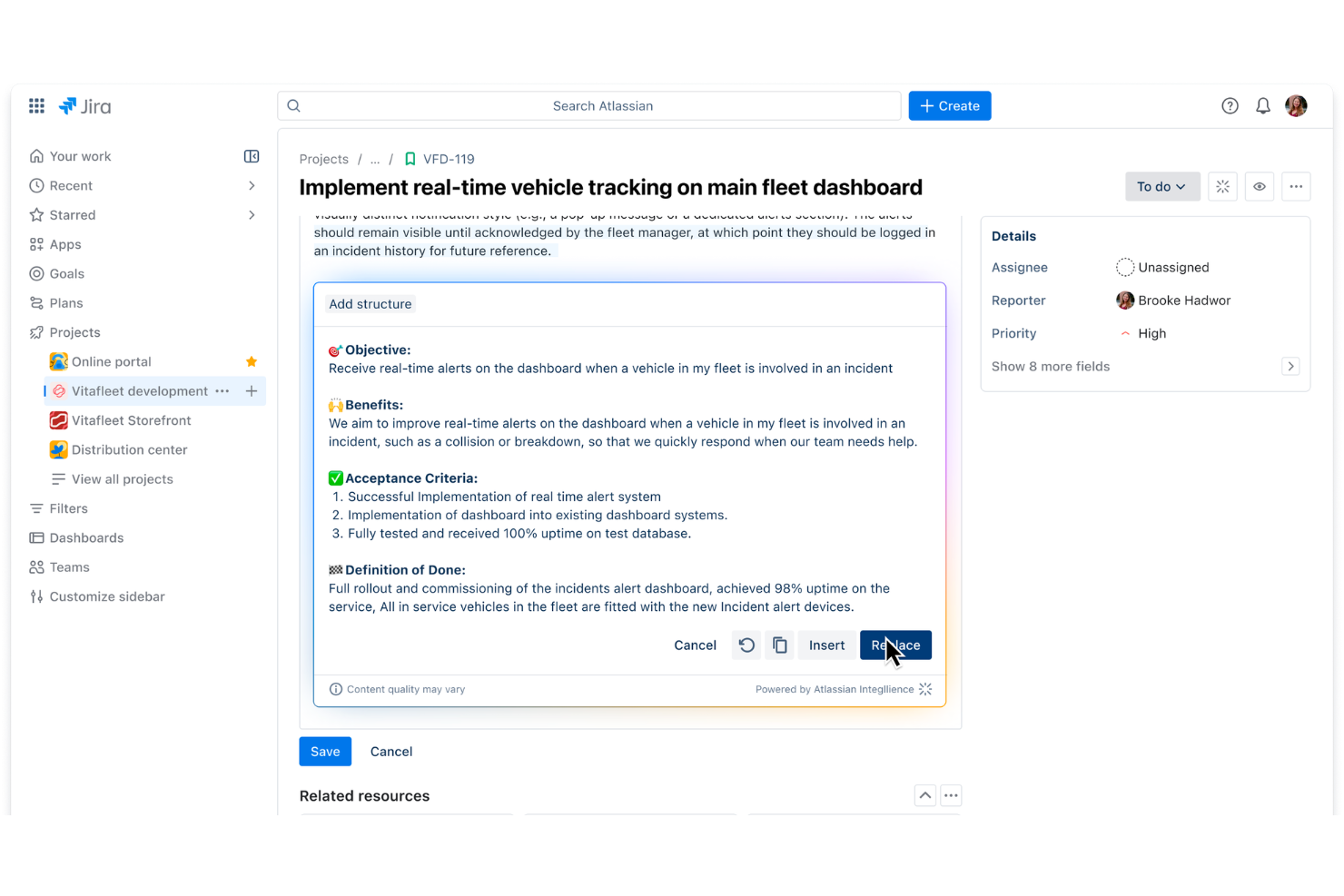The image size is (1344, 896).
Task: Click the Distribution center project icon
Action: click(59, 449)
